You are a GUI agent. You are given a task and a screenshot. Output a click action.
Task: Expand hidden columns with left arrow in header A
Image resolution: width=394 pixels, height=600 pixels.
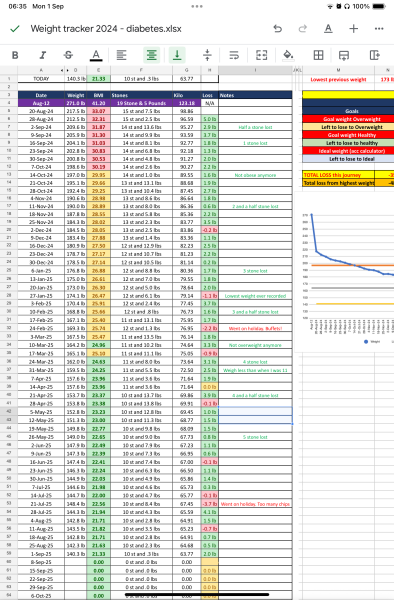(x=62, y=70)
